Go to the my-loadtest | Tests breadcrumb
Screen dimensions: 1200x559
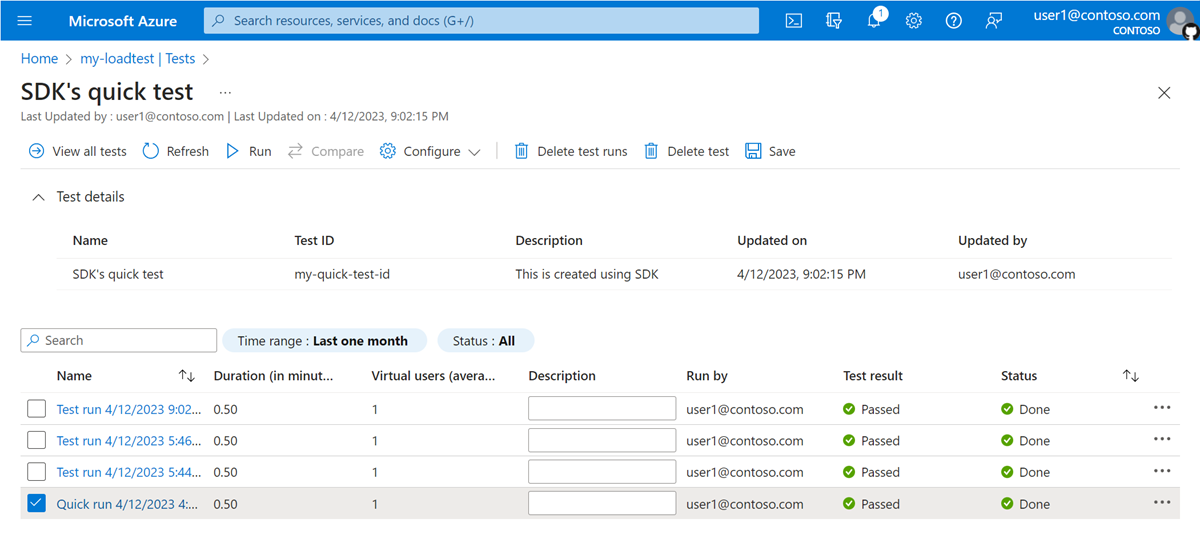click(x=138, y=59)
